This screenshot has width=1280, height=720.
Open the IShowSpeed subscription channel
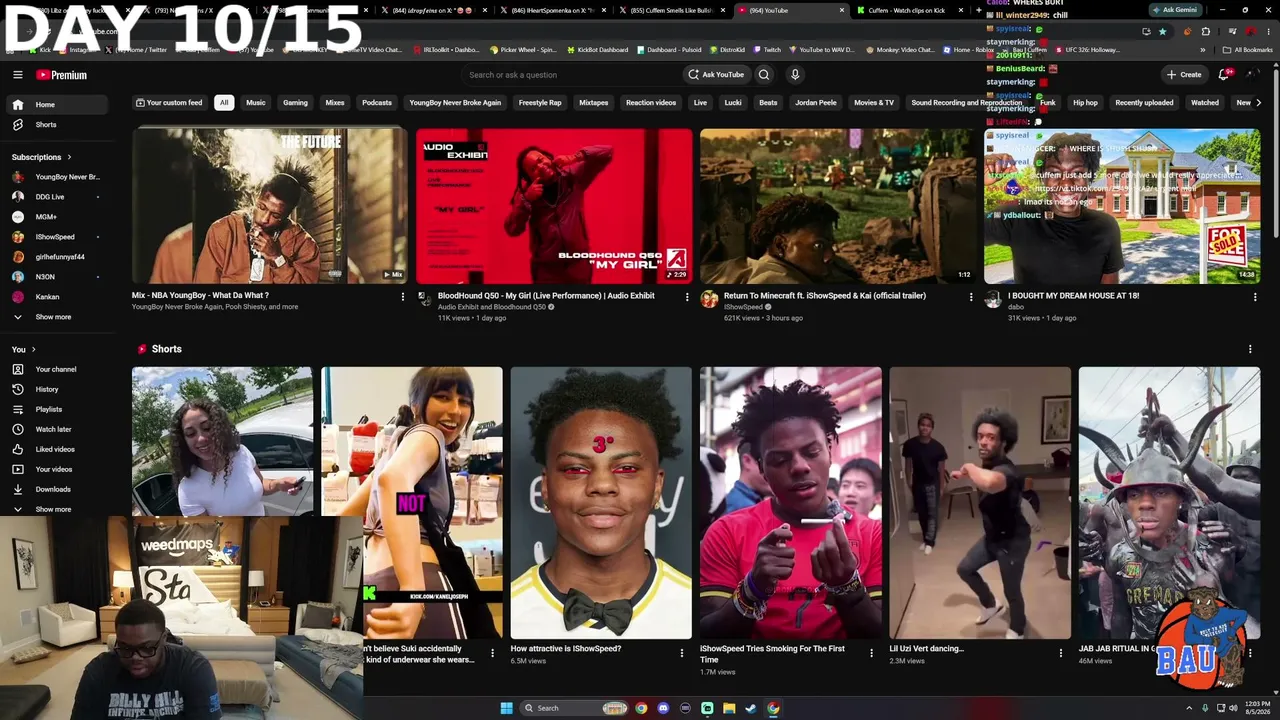pyautogui.click(x=58, y=237)
